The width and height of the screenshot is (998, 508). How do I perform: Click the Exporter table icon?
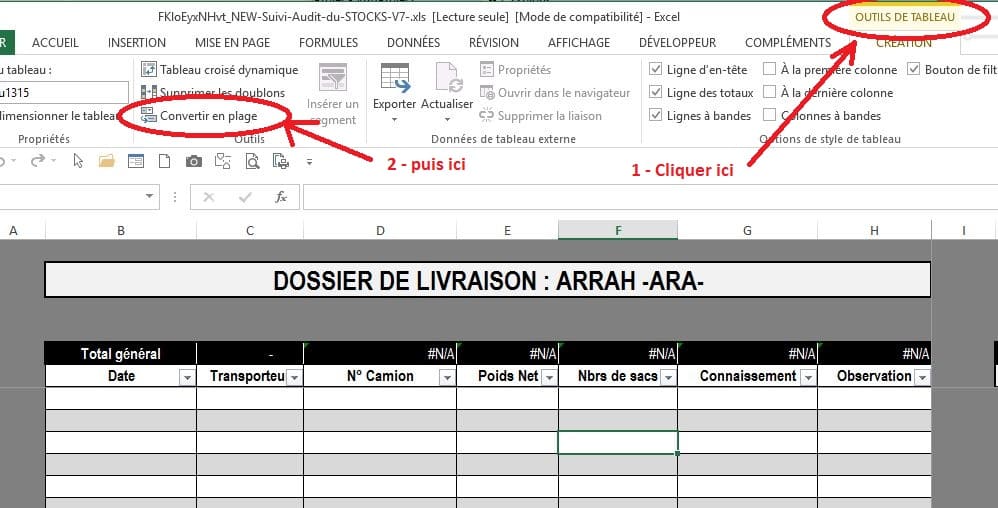[395, 78]
